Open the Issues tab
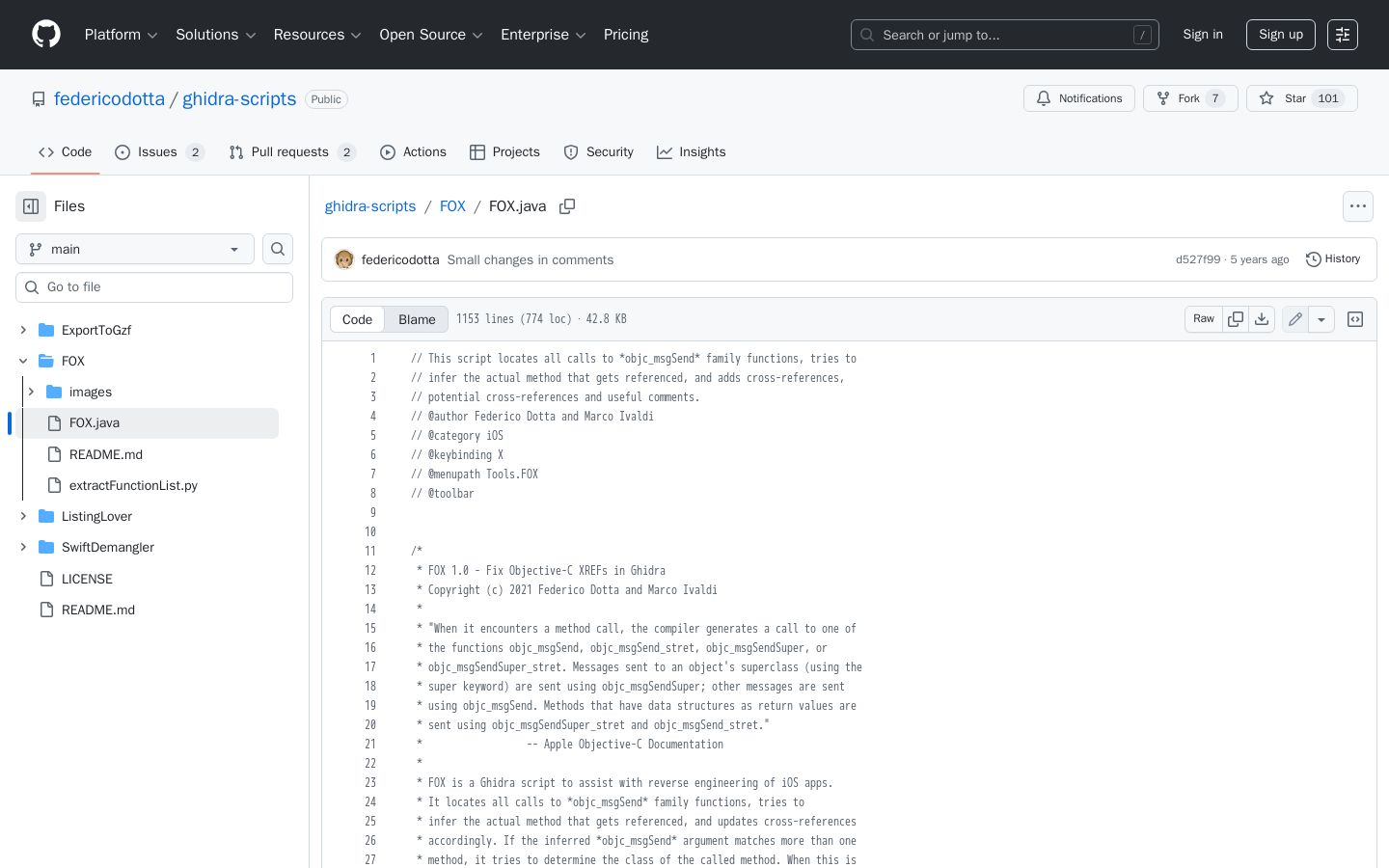This screenshot has width=1389, height=868. (x=159, y=152)
